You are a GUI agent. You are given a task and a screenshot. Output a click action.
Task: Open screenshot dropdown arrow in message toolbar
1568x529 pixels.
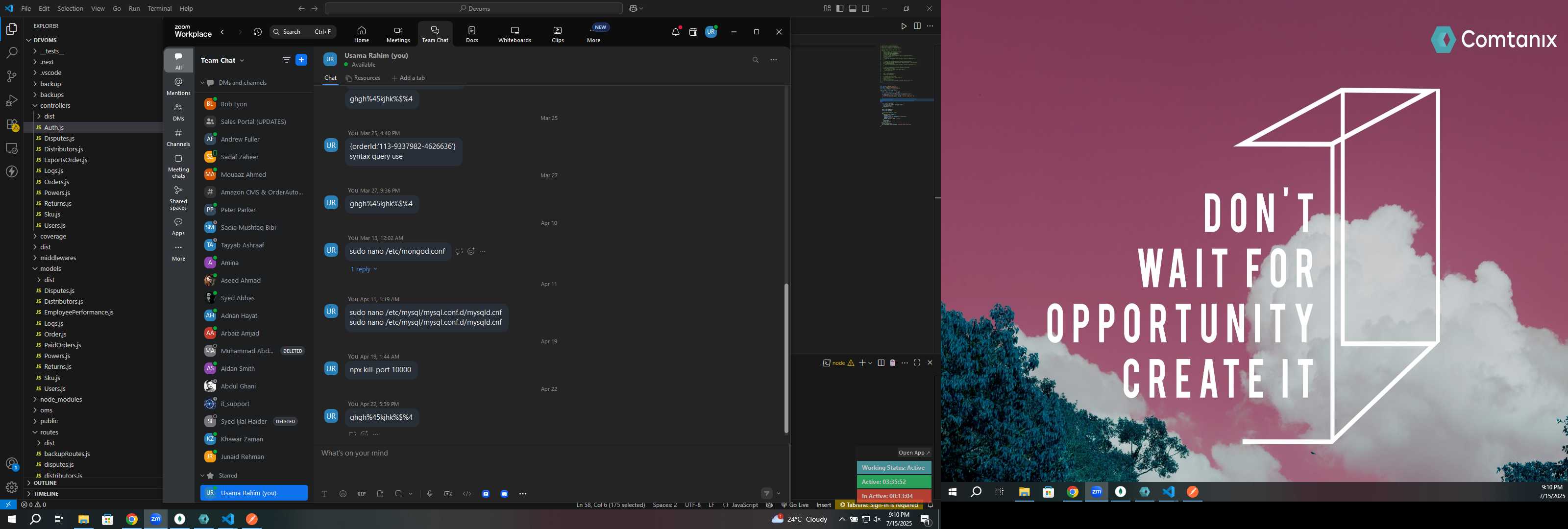411,494
